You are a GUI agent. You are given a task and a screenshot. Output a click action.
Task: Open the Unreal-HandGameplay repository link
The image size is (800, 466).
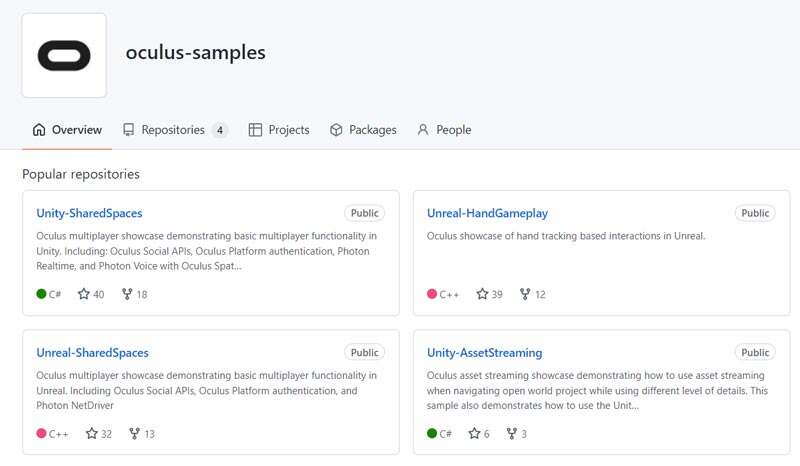[487, 213]
